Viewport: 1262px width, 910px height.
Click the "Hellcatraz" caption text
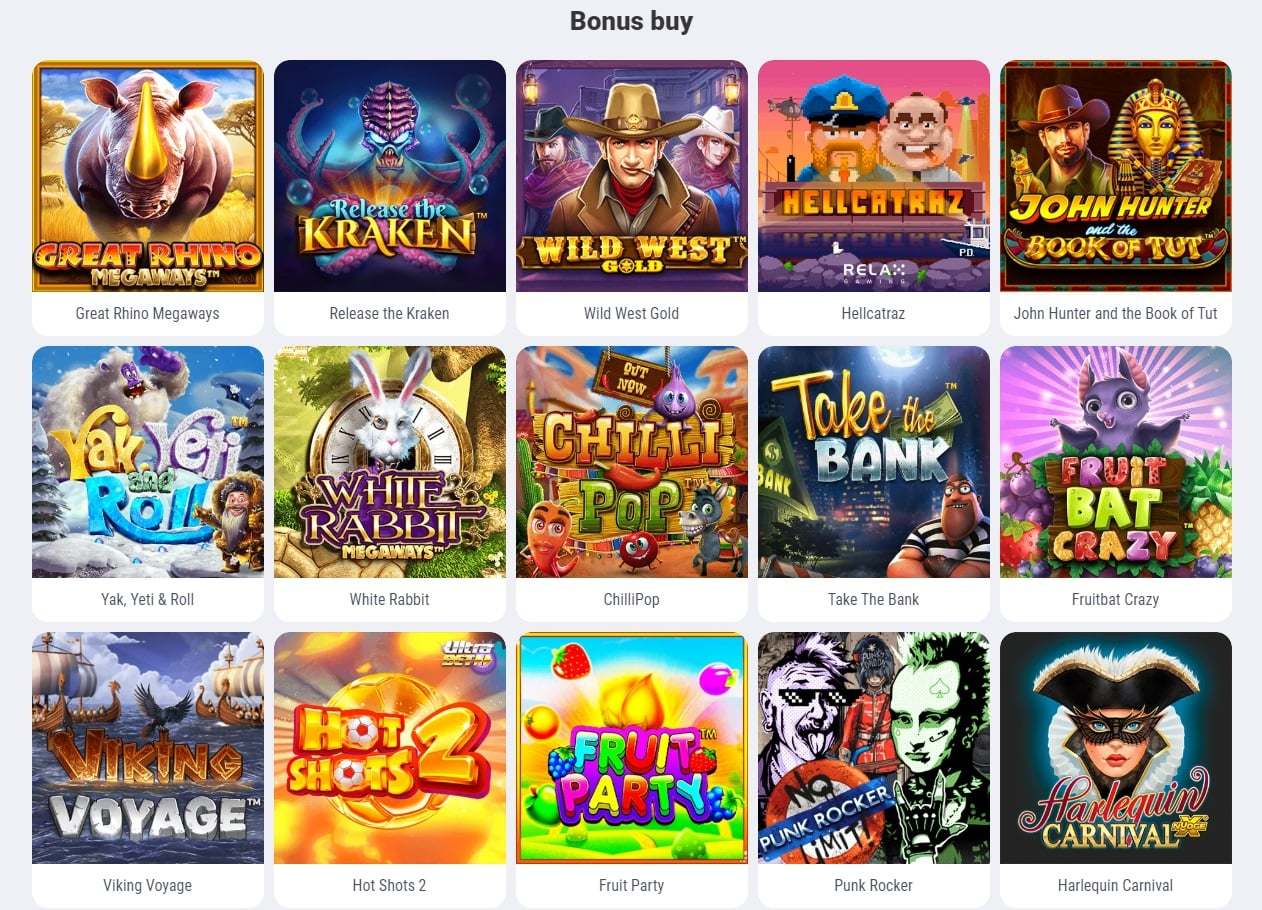pyautogui.click(x=874, y=313)
